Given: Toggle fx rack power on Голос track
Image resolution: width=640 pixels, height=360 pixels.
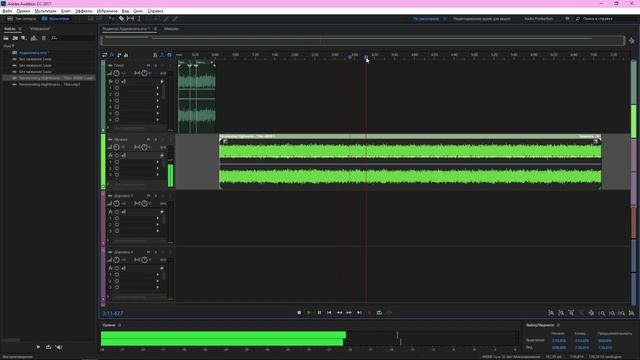Looking at the screenshot, I should (x=117, y=82).
